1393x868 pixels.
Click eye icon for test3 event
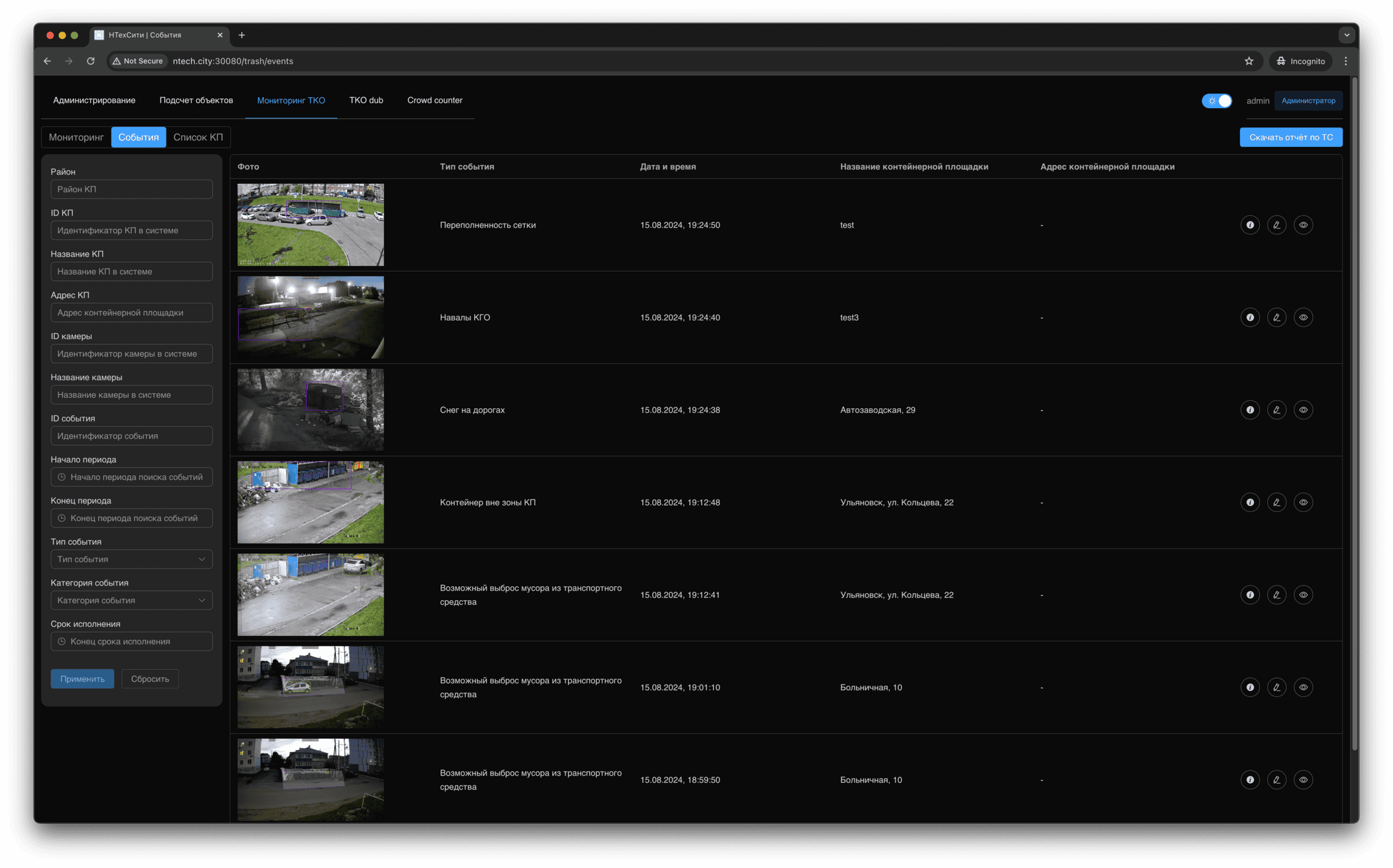(x=1303, y=317)
